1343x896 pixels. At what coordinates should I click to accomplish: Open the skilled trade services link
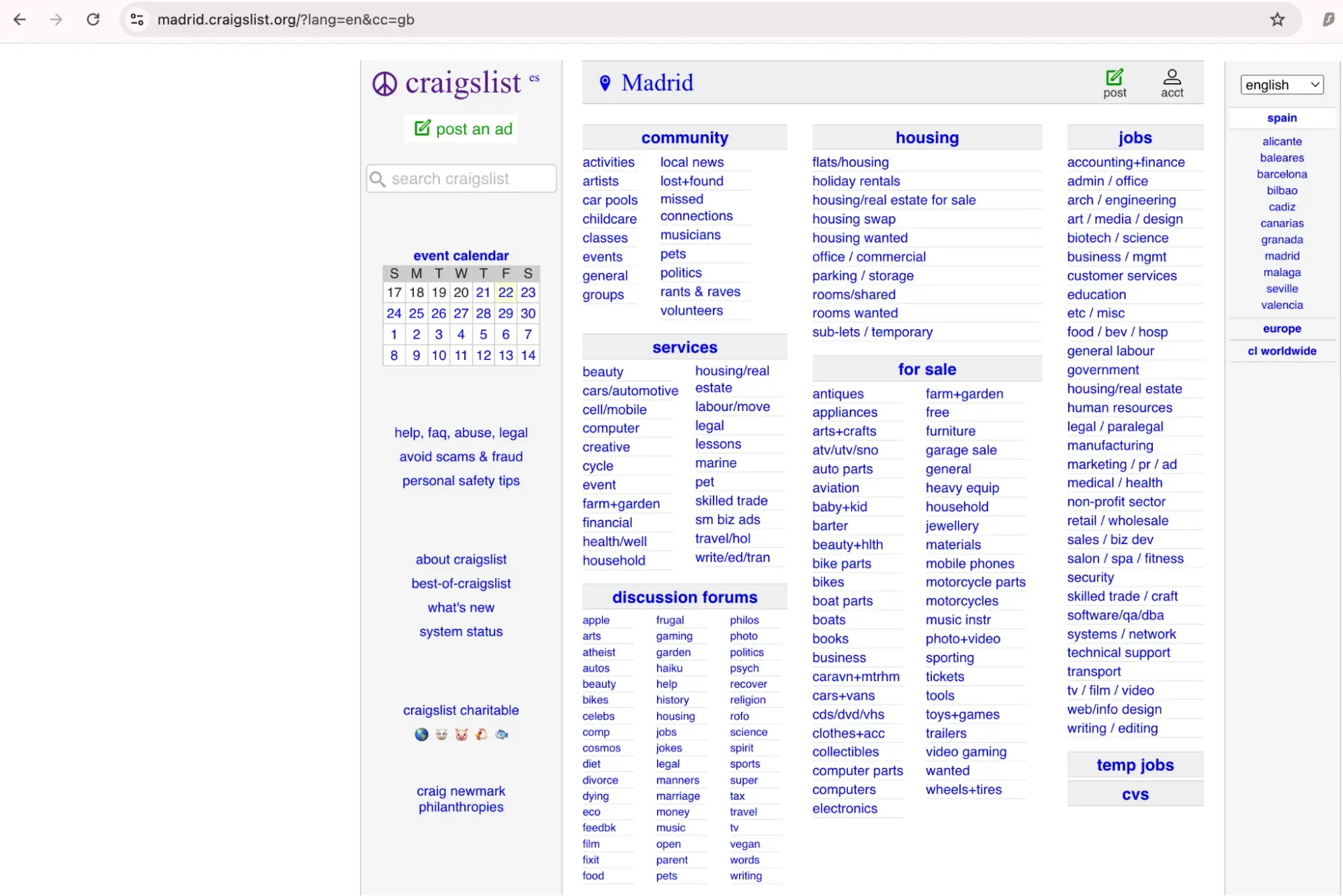click(x=731, y=500)
